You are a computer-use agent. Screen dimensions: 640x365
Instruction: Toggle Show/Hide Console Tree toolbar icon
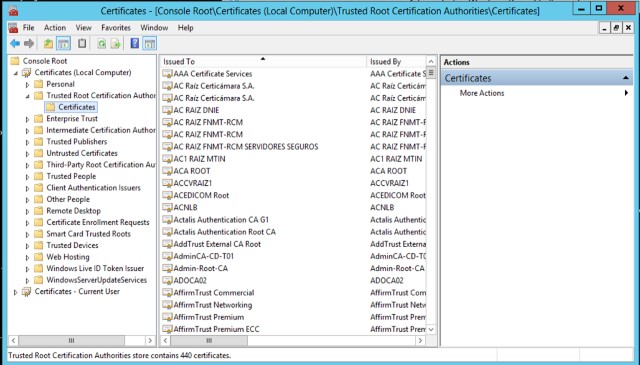tap(63, 43)
